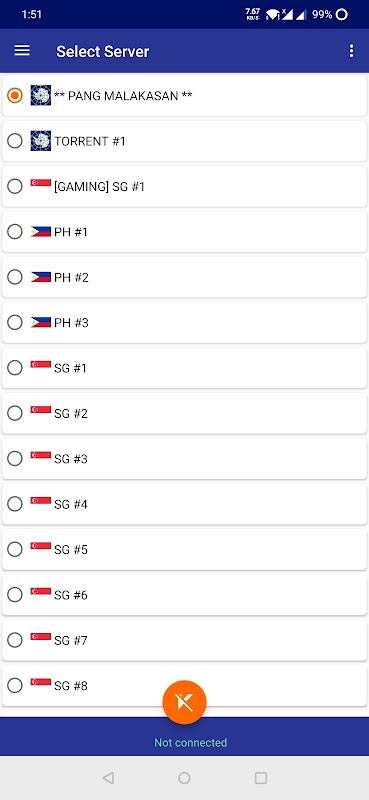
Task: Select the SG #4 radio button
Action: tap(15, 504)
